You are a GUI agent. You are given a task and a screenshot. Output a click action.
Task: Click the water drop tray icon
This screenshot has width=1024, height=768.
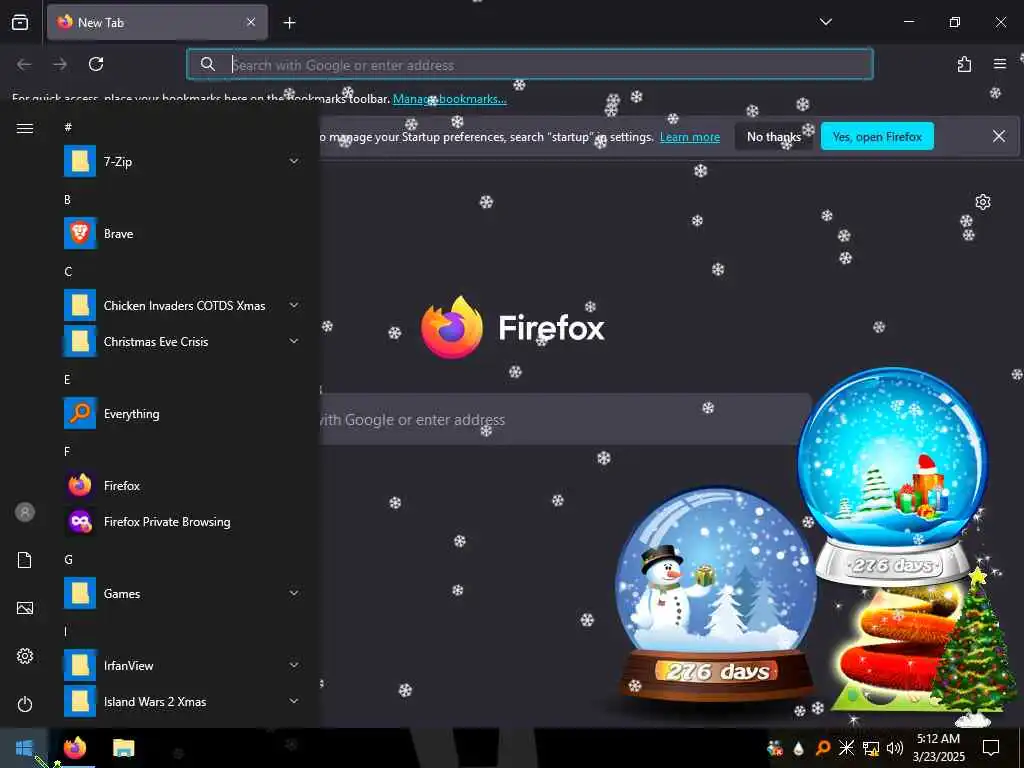799,748
